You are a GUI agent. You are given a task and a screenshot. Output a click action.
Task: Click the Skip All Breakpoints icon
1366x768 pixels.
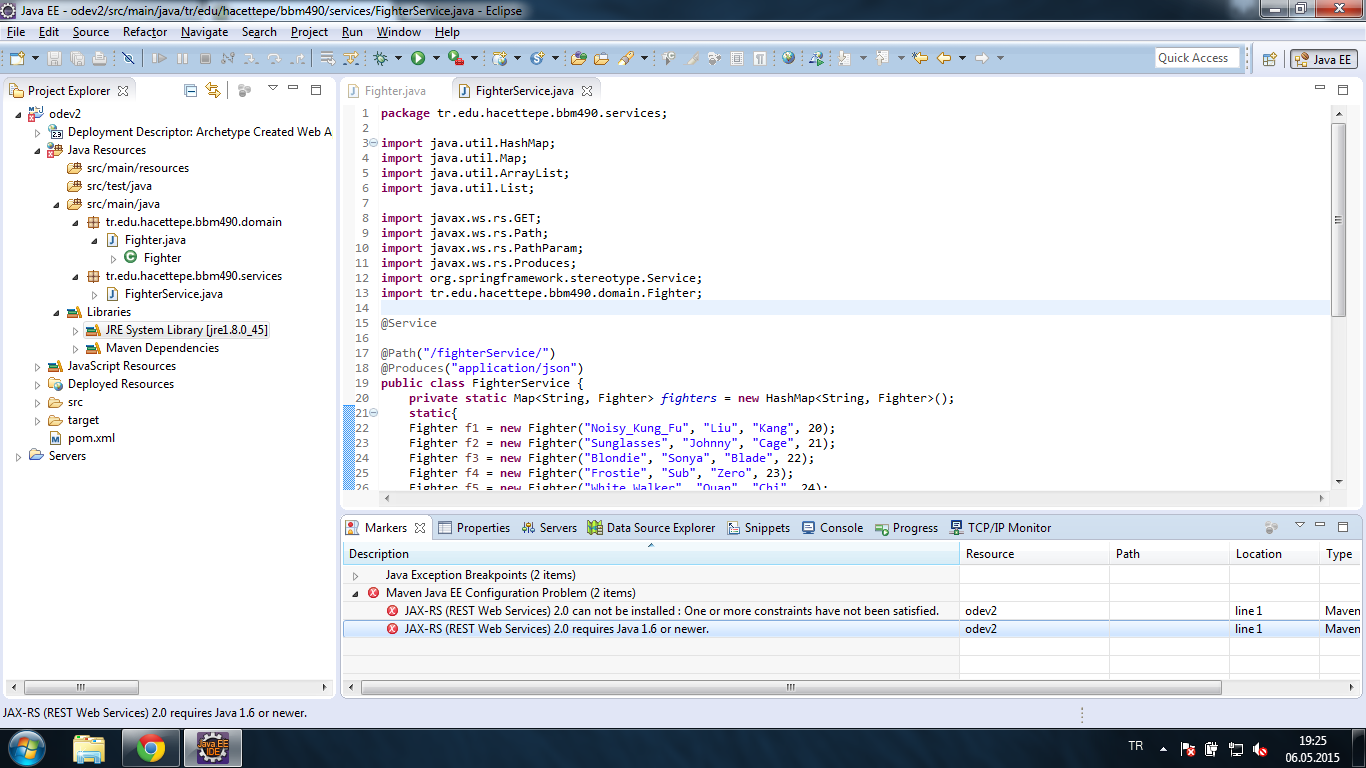[128, 58]
